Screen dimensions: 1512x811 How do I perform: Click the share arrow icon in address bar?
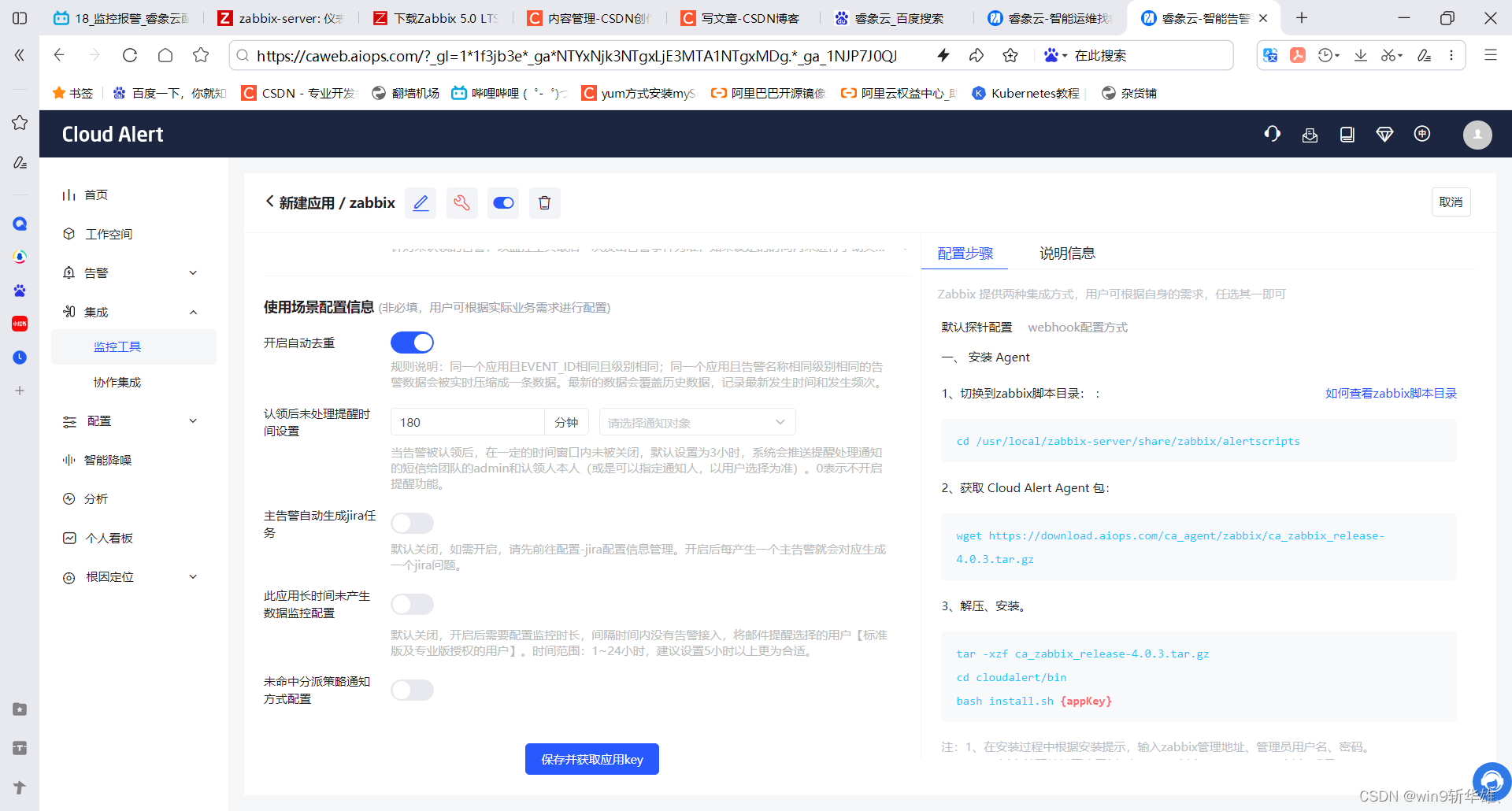click(976, 55)
